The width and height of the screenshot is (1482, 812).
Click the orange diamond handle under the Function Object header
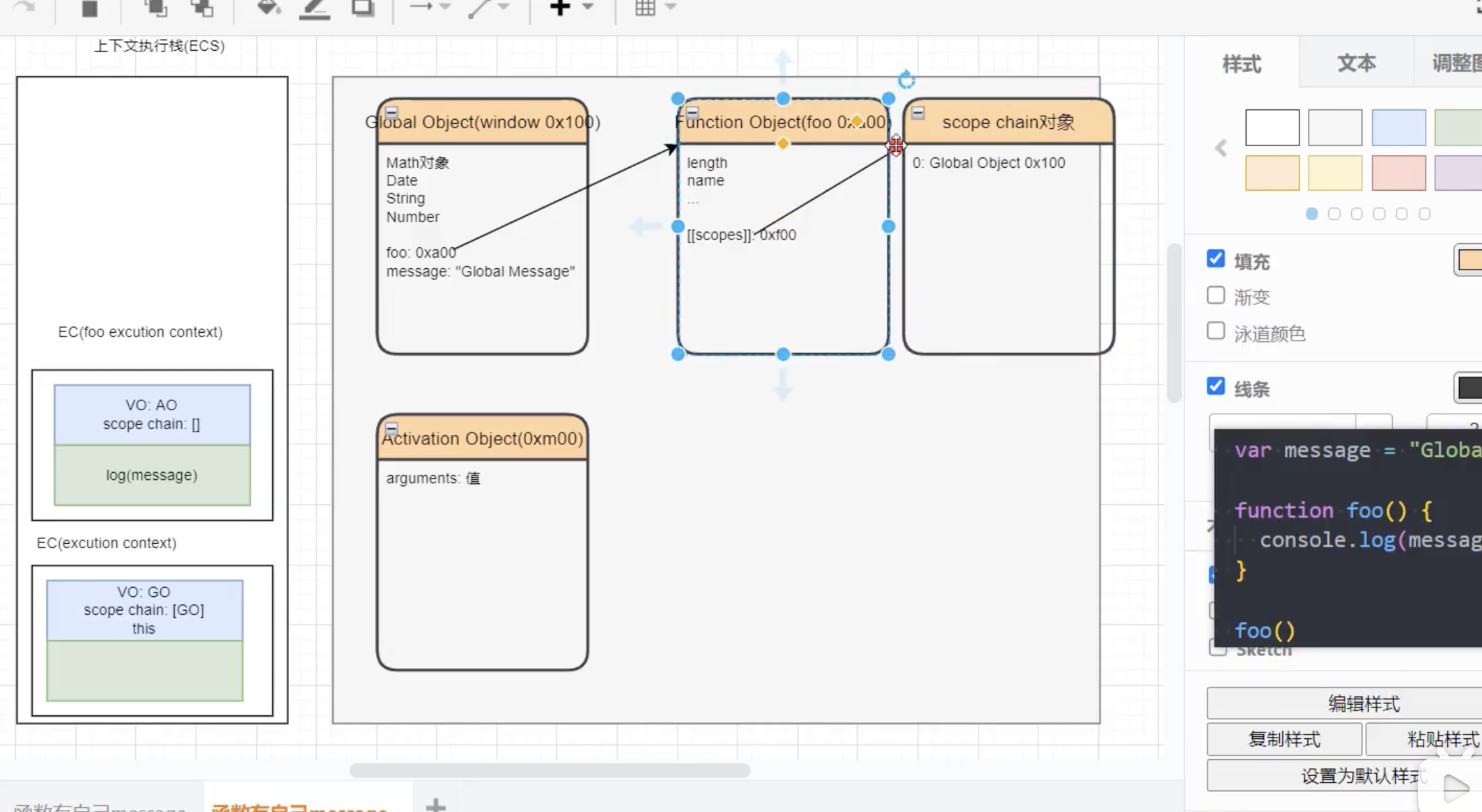click(783, 143)
